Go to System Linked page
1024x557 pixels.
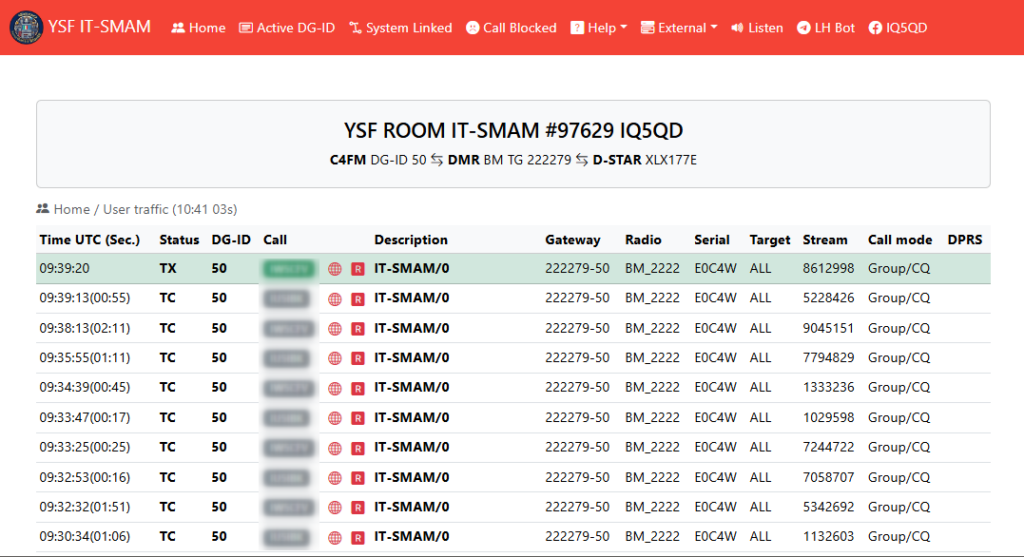pos(400,28)
